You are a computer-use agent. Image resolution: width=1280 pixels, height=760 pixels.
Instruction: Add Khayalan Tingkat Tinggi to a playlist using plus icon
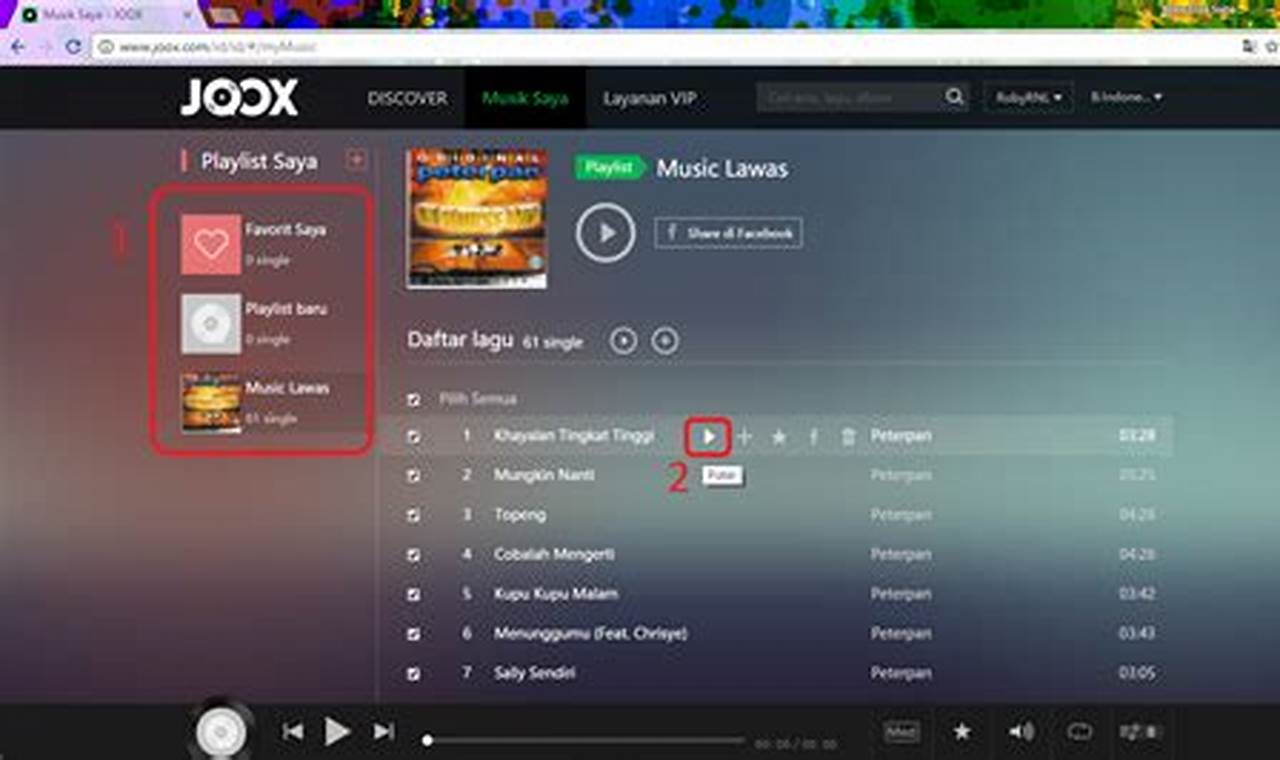pyautogui.click(x=744, y=436)
